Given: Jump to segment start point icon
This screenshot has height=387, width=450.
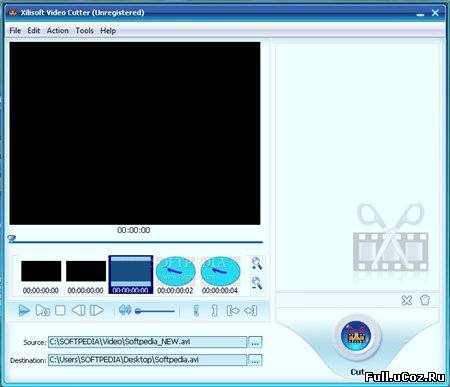Looking at the screenshot, I should coord(233,311).
